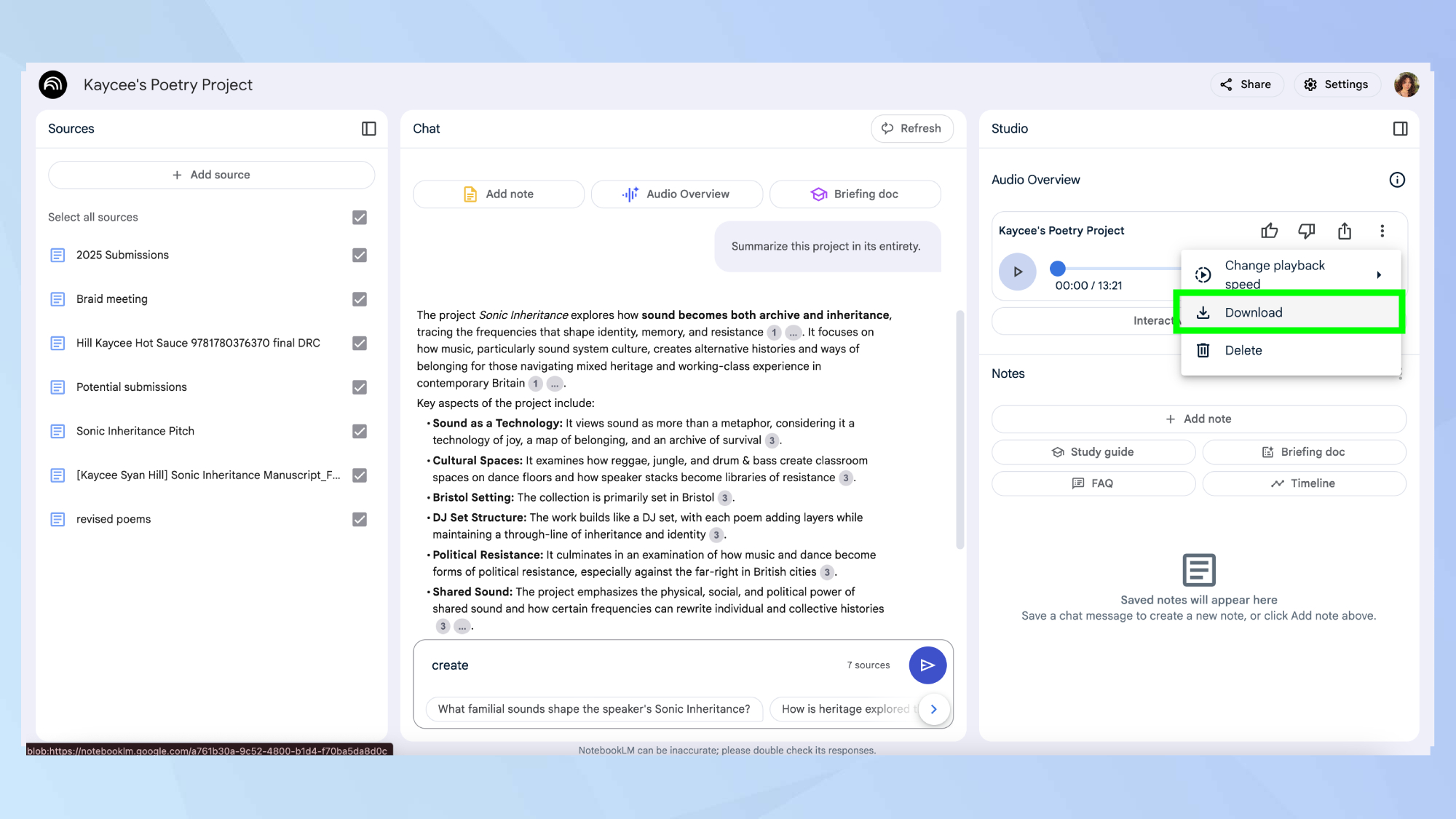Screen dimensions: 1456x819
Task: Click the Add source button
Action: pos(211,175)
